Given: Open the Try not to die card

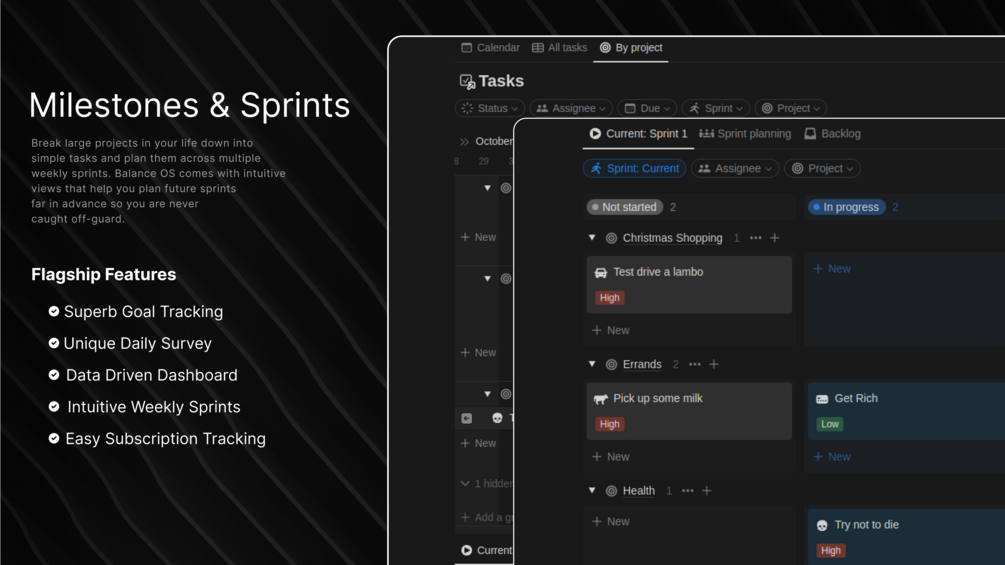Looking at the screenshot, I should coord(906,537).
